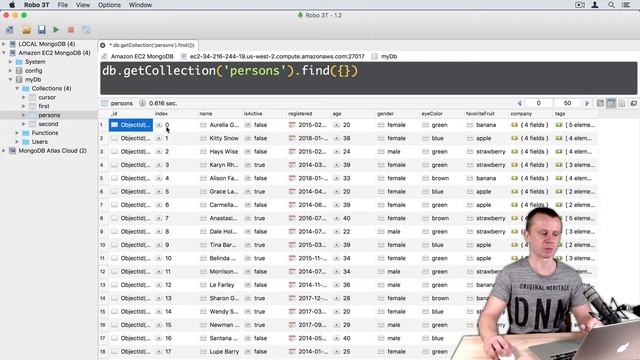This screenshot has width=640, height=360.
Task: Collapse the myDb database
Action: click(10, 80)
